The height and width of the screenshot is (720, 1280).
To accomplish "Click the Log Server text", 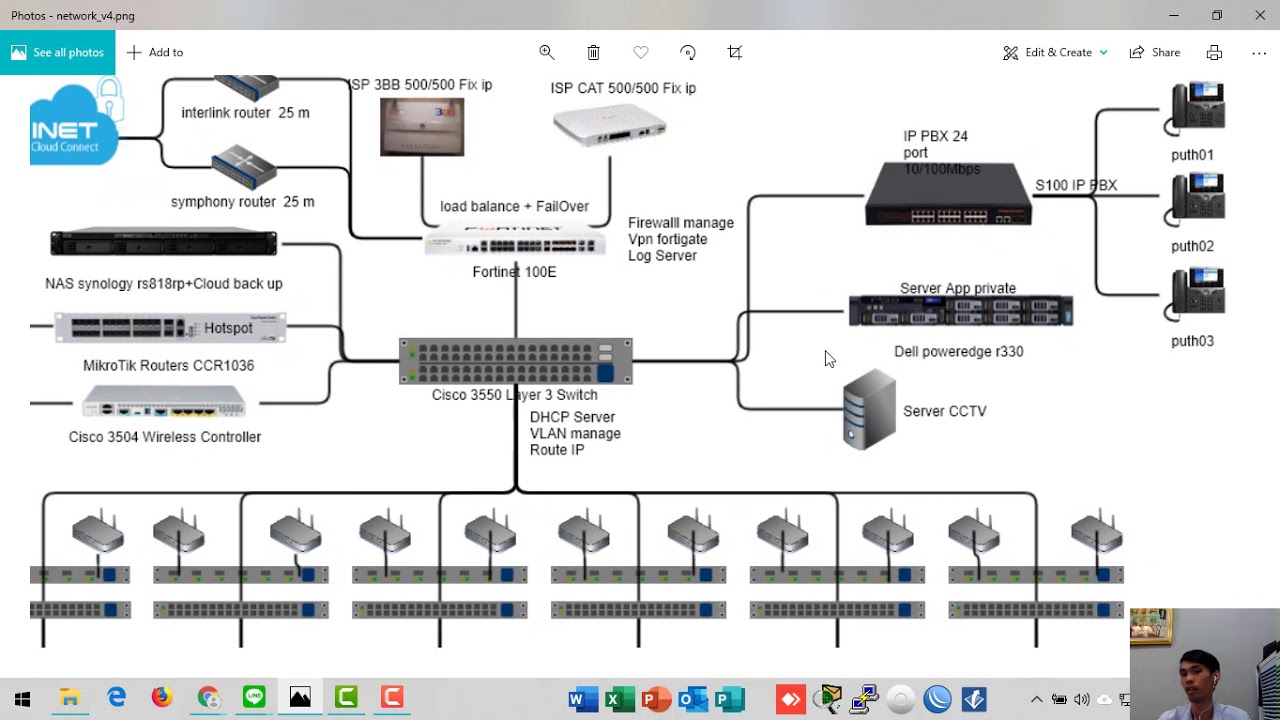I will (662, 256).
